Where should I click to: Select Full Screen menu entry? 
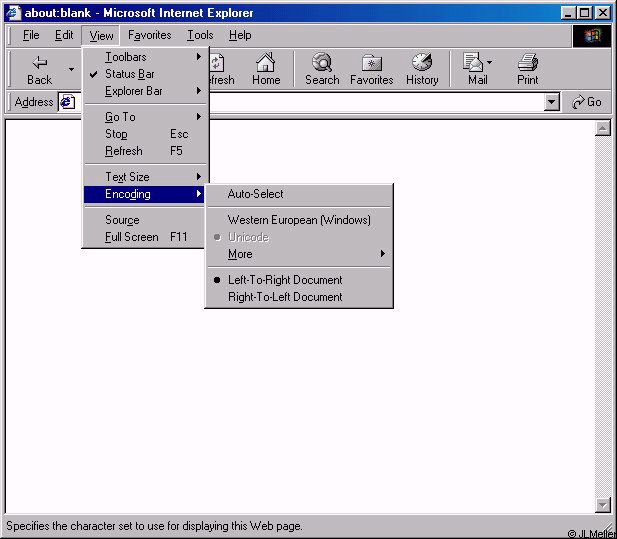click(132, 237)
